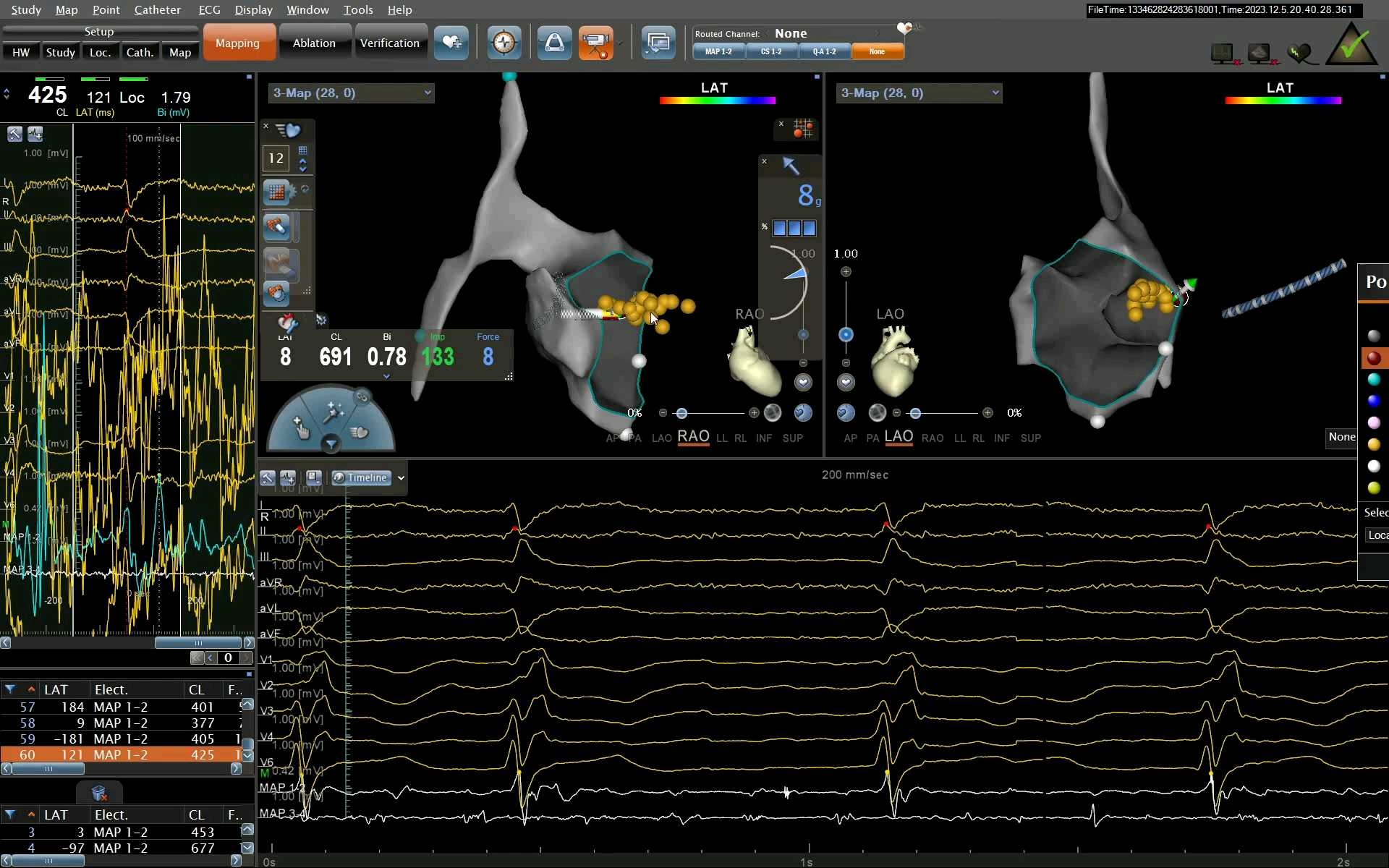
Task: Click the filter funnel in lower point list header
Action: click(10, 814)
